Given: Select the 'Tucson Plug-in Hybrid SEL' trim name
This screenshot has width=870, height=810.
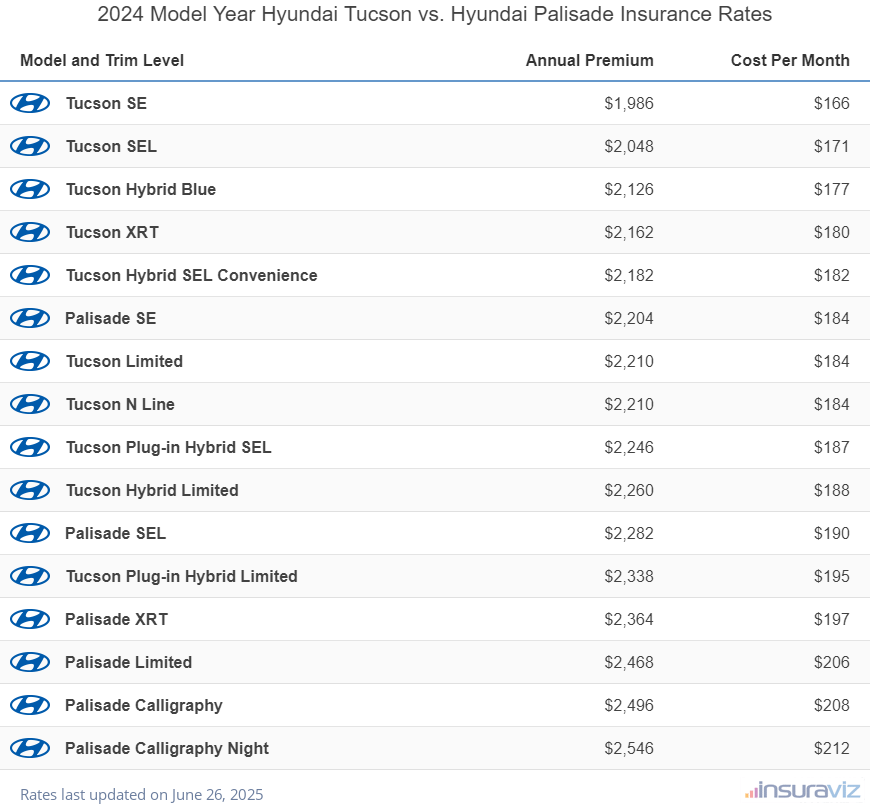Looking at the screenshot, I should point(169,447).
